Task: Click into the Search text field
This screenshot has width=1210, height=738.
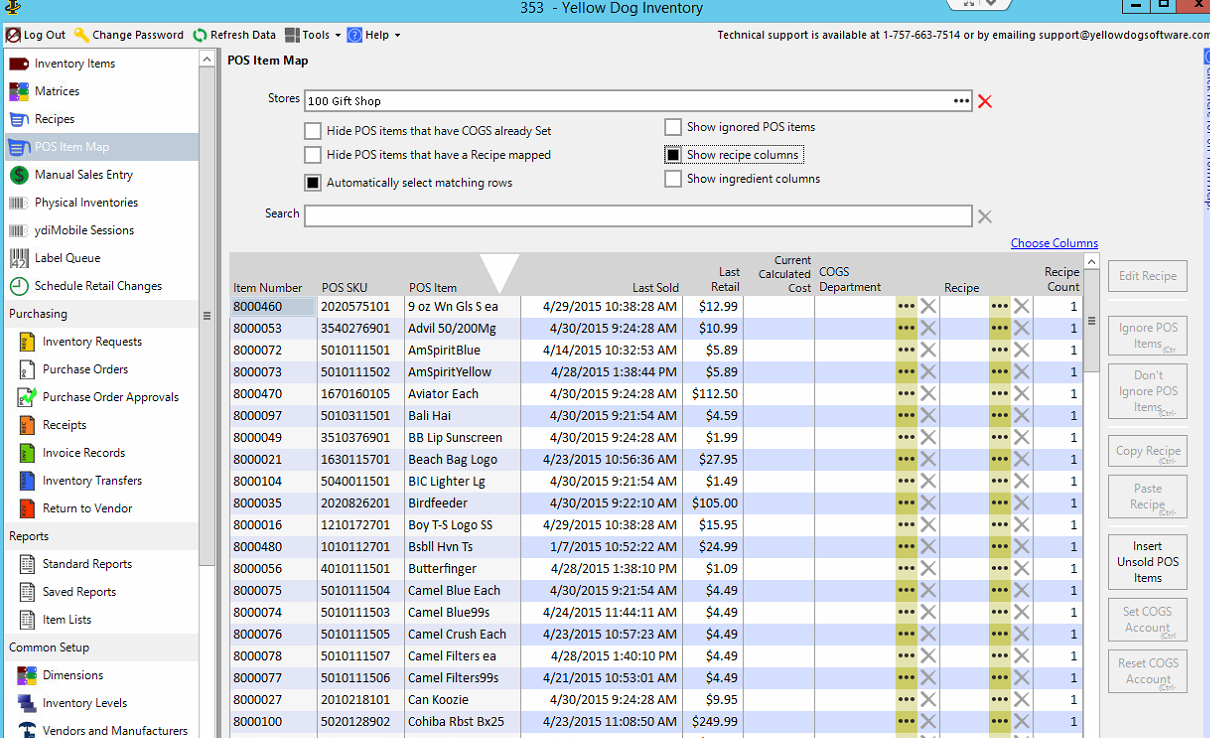Action: coord(637,216)
